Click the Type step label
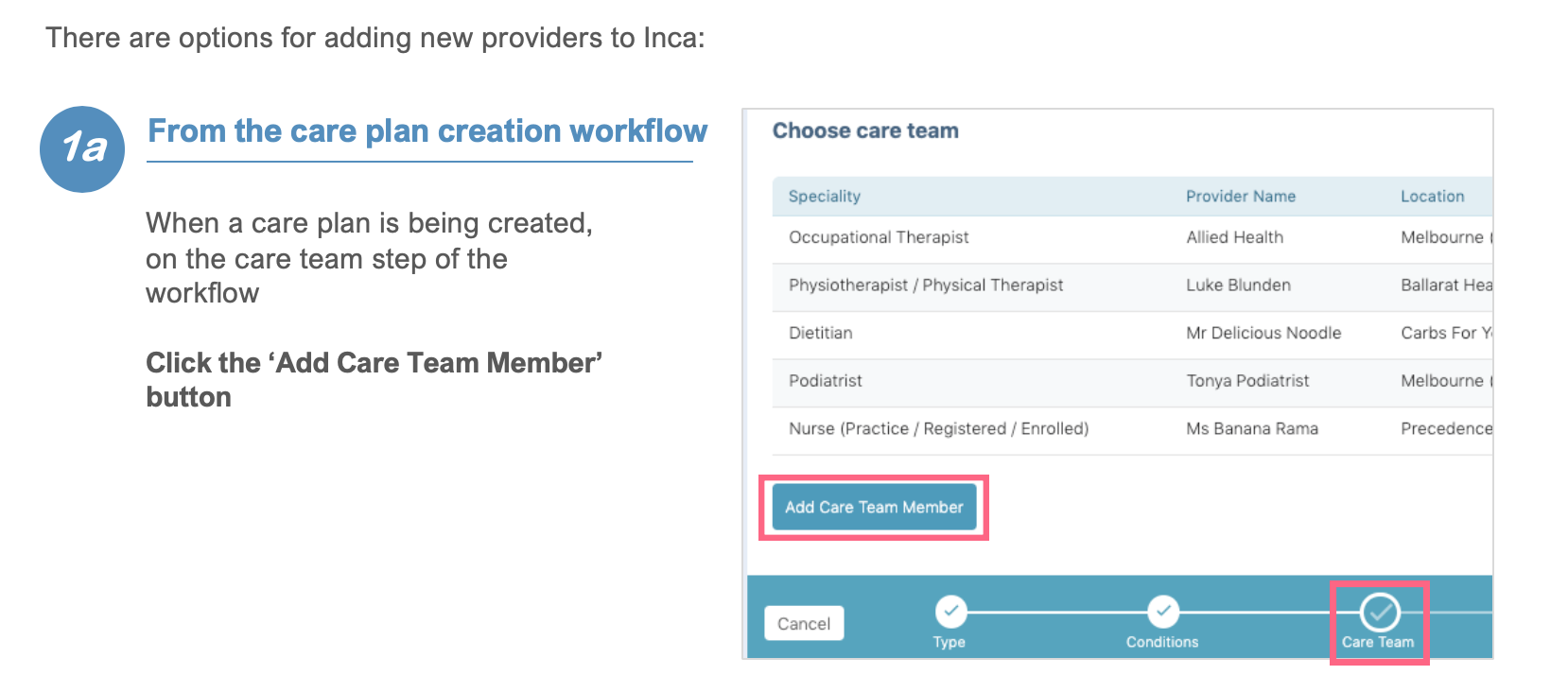Screen dimensions: 1568x675 pos(950,642)
